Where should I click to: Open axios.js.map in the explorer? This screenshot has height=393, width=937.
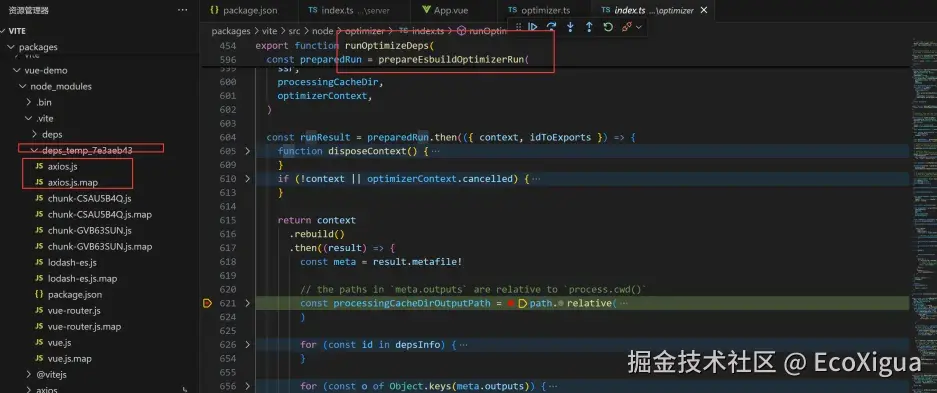click(x=73, y=183)
